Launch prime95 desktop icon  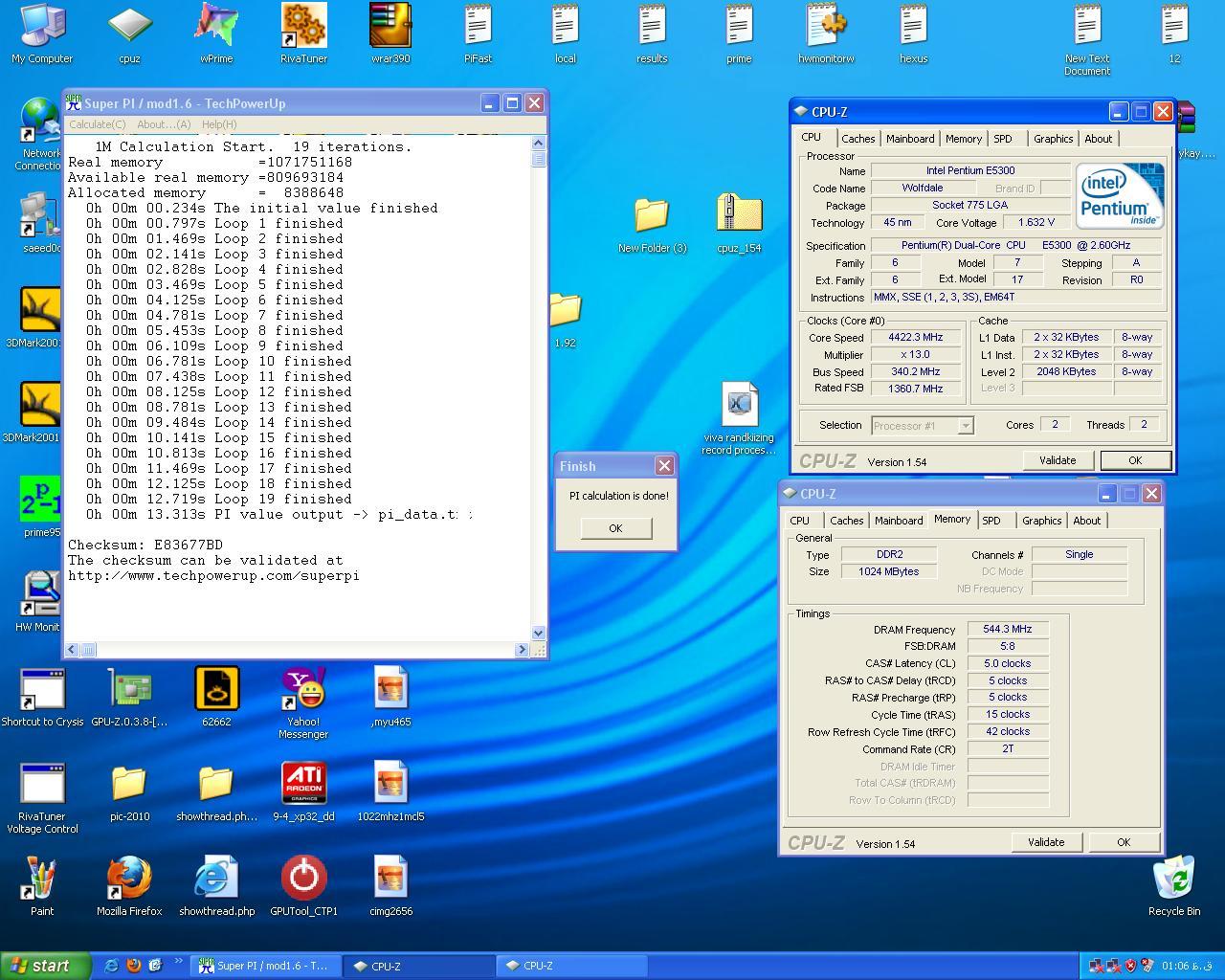tap(41, 507)
